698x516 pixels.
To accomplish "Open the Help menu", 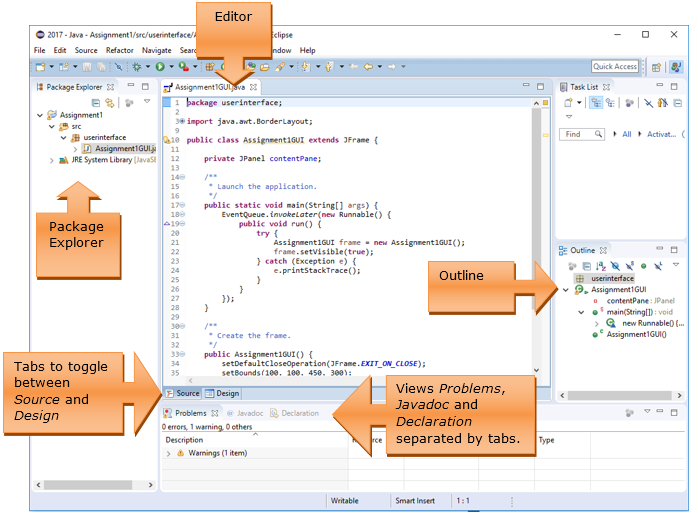I will coord(308,50).
